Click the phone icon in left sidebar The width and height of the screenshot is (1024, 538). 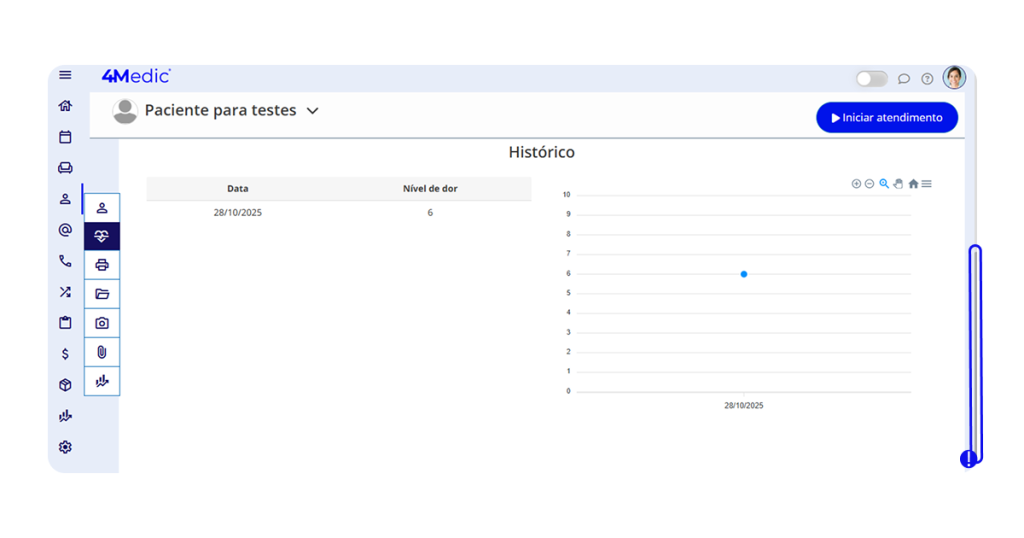pyautogui.click(x=65, y=261)
